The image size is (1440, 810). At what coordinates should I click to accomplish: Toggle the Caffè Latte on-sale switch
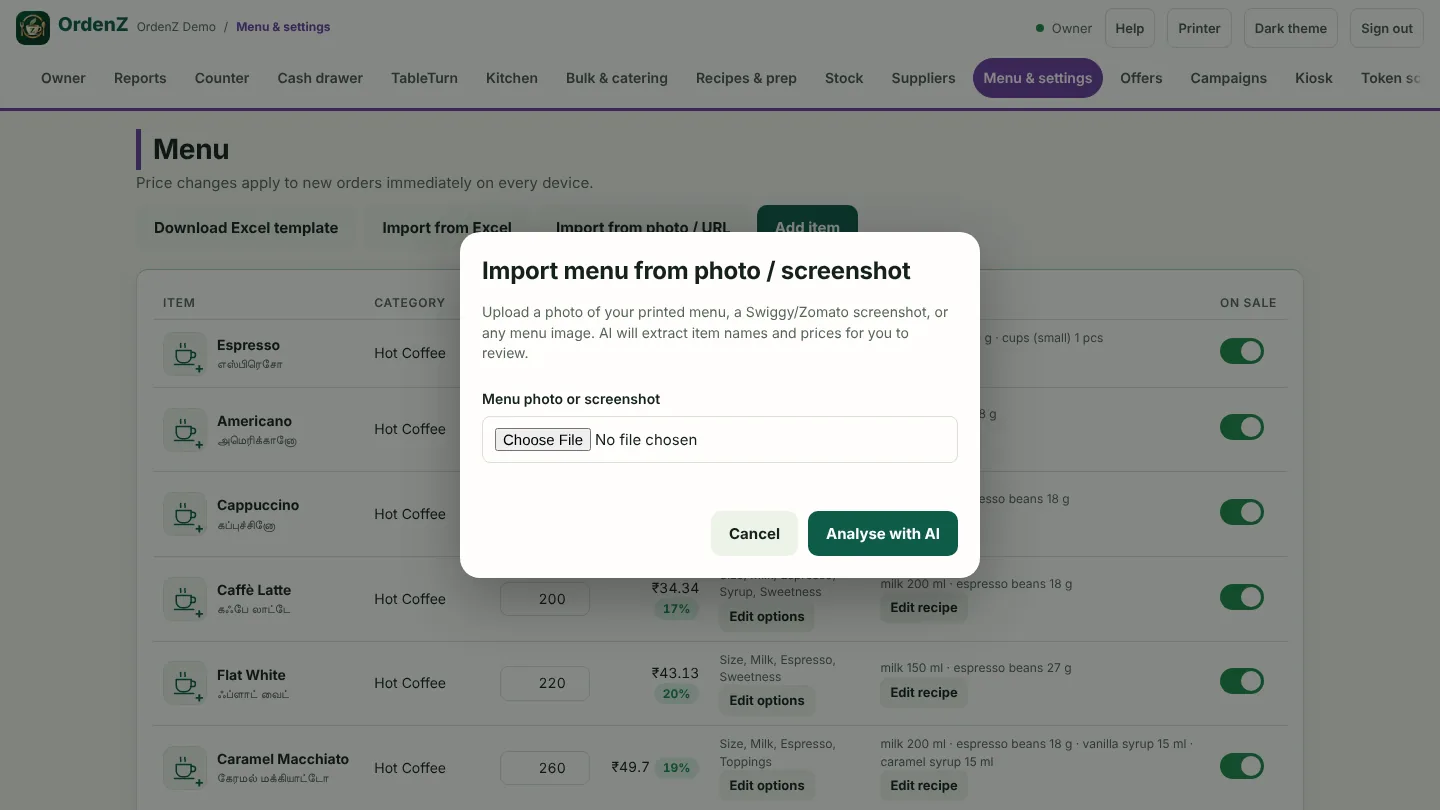1242,597
